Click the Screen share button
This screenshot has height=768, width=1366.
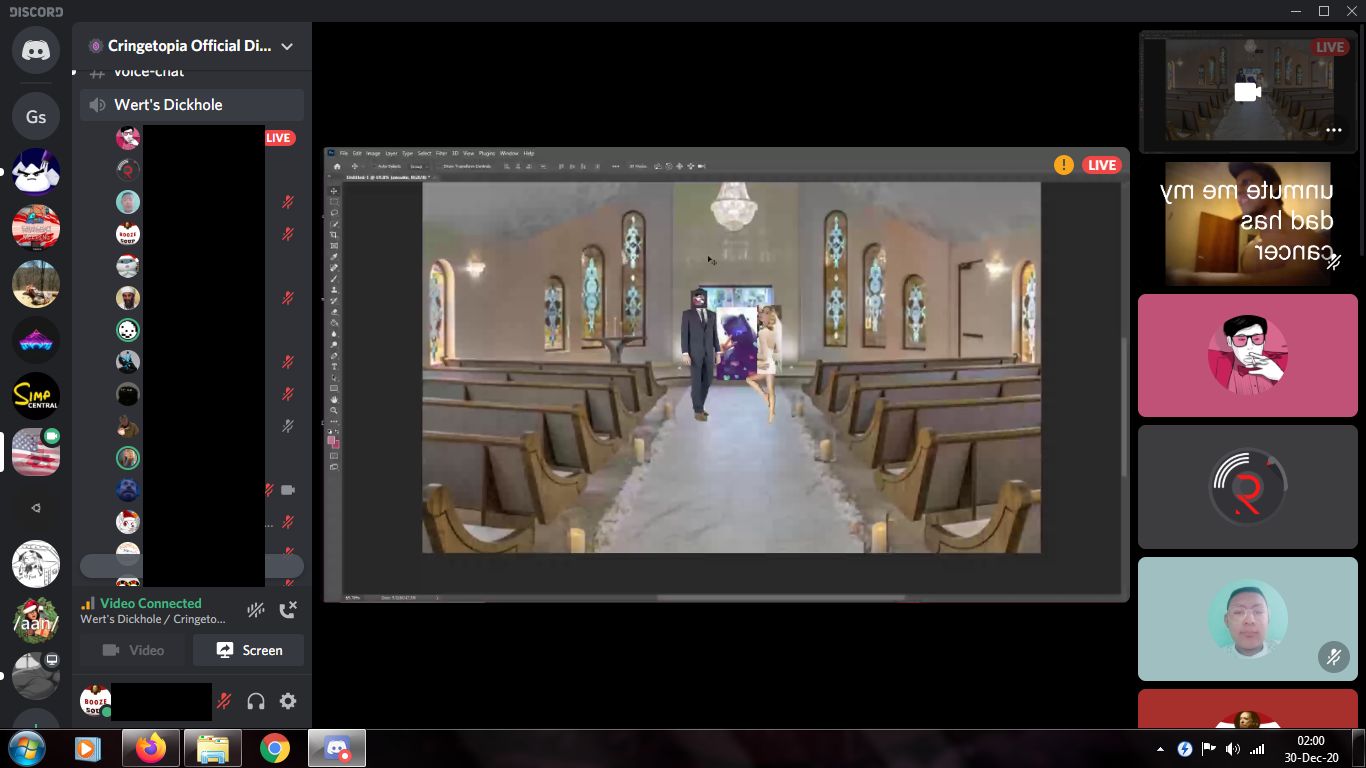pos(248,650)
